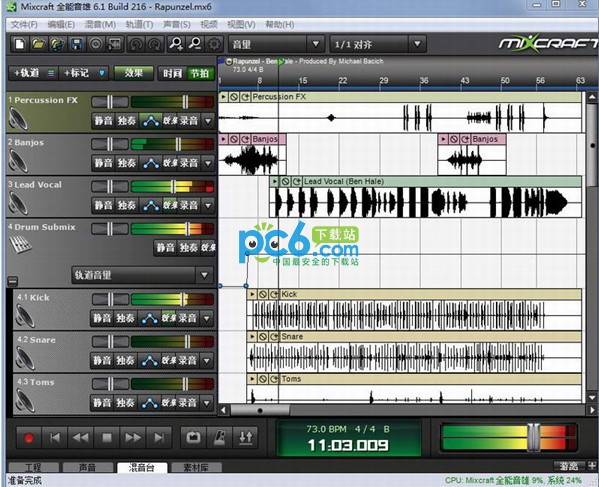Click the metronome icon in transport bar
The image size is (599, 487).
pos(220,437)
